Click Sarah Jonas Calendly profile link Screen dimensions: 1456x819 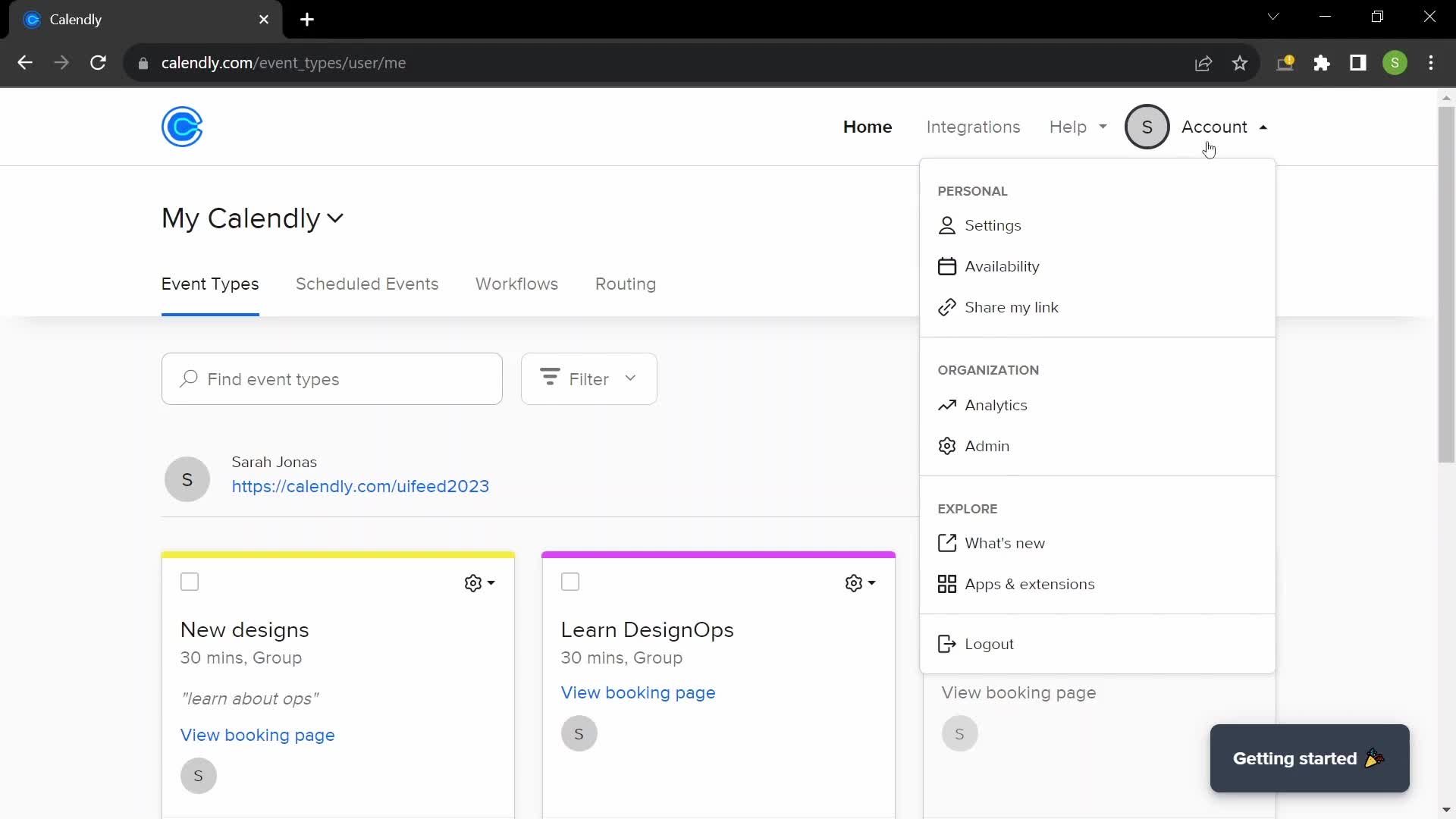[x=361, y=487]
